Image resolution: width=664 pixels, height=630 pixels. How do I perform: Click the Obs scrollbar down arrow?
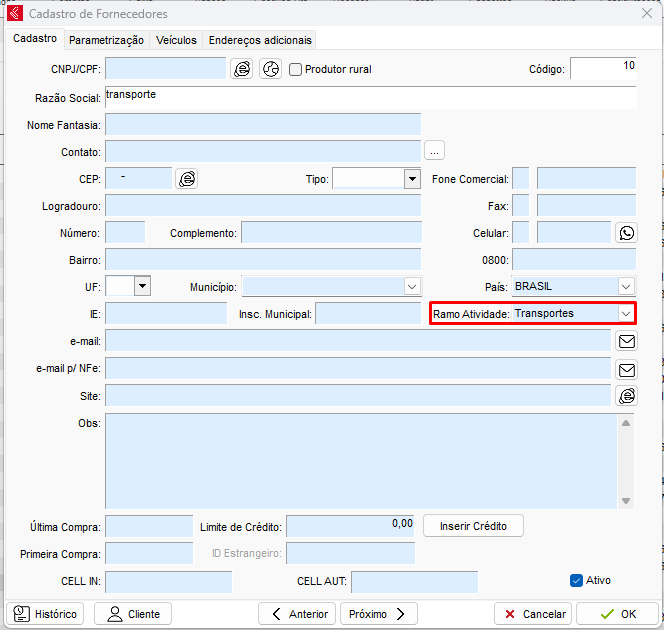(x=626, y=501)
